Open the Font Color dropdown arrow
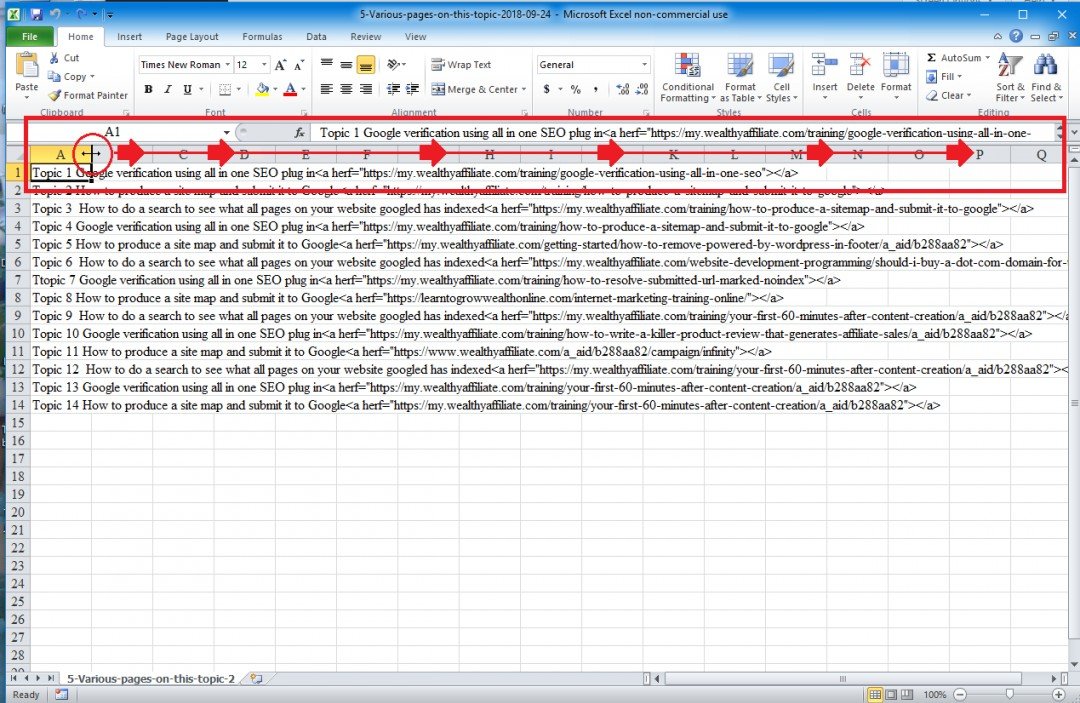 [x=303, y=89]
